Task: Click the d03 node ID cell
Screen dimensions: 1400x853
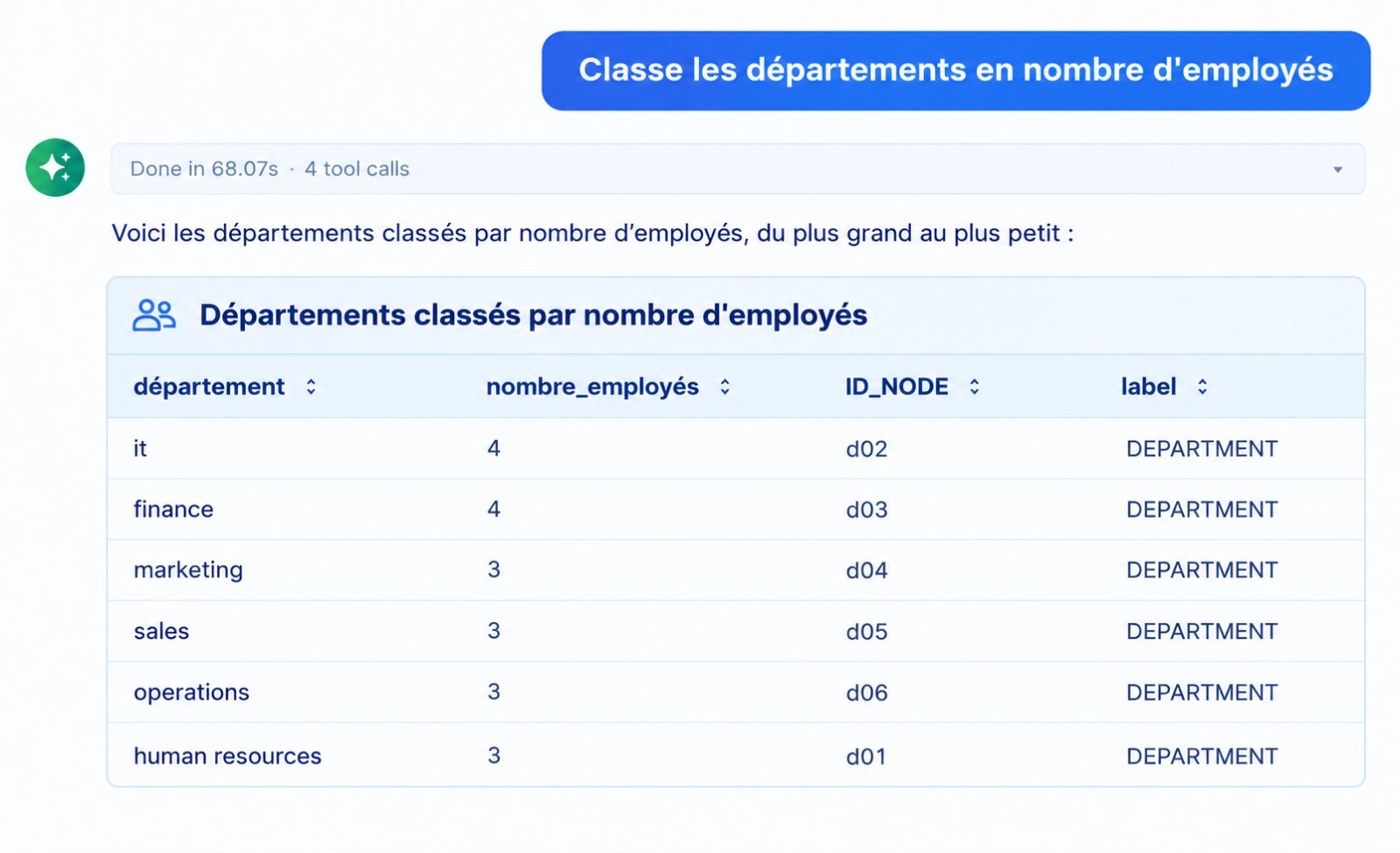Action: point(866,510)
